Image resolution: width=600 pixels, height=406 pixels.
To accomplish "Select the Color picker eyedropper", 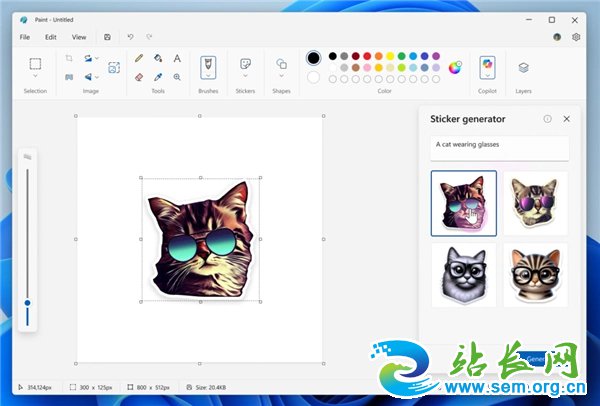I will [x=158, y=76].
